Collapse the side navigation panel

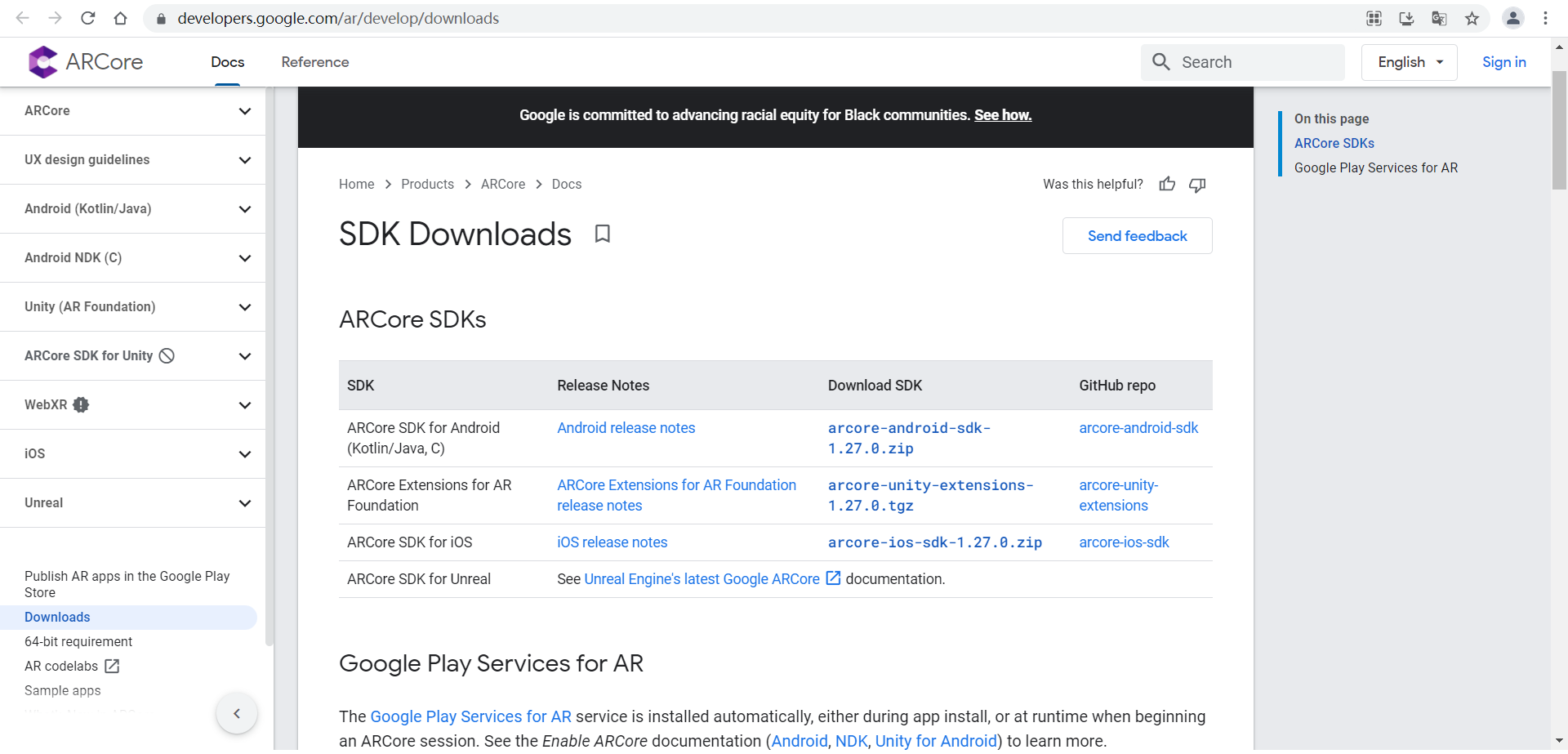237,713
